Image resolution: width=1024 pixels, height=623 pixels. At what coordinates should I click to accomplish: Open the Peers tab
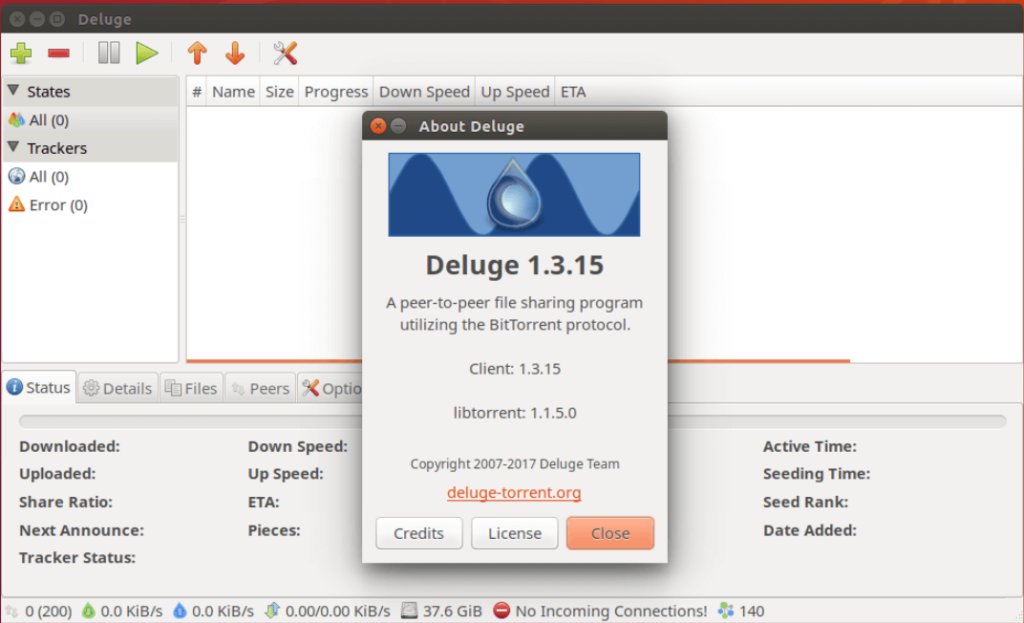coord(260,388)
